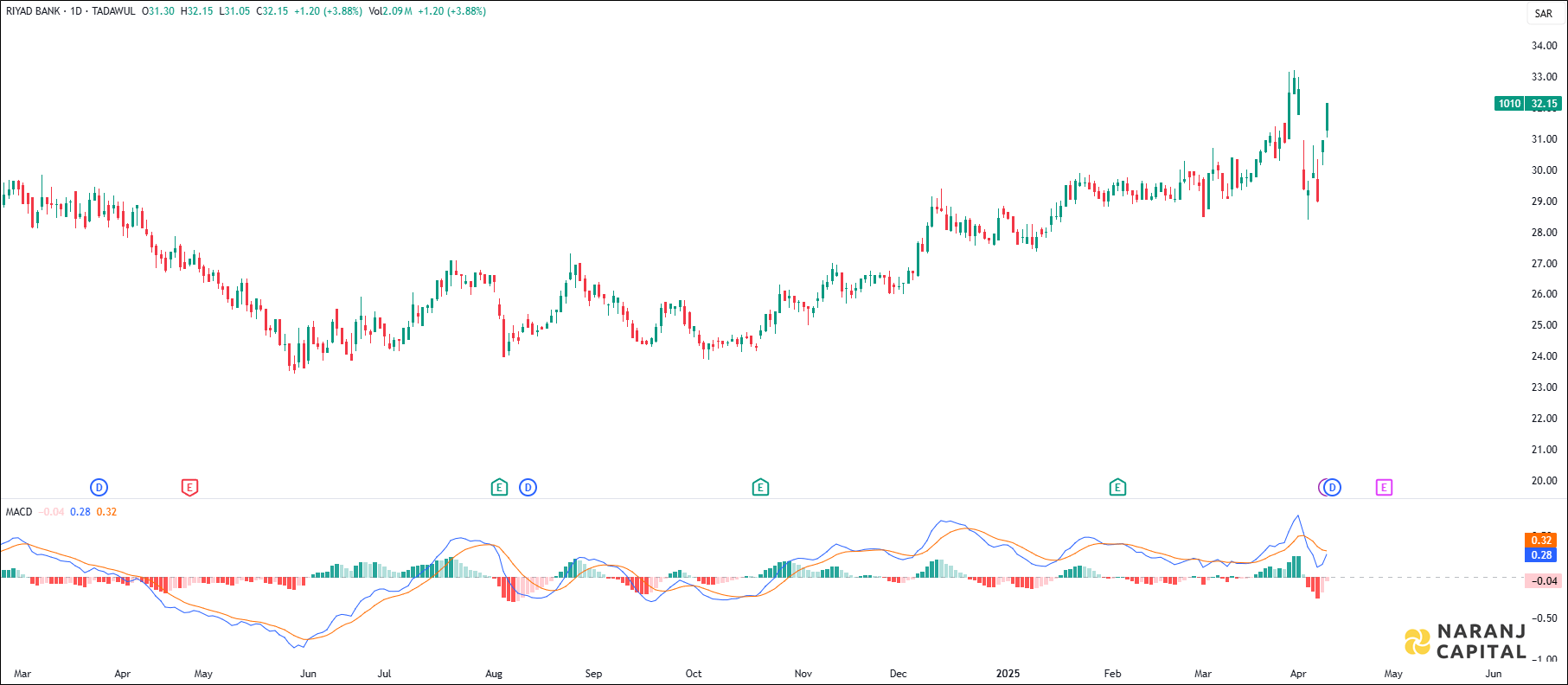Click the MACD indicator label
The image size is (1568, 685).
19,512
